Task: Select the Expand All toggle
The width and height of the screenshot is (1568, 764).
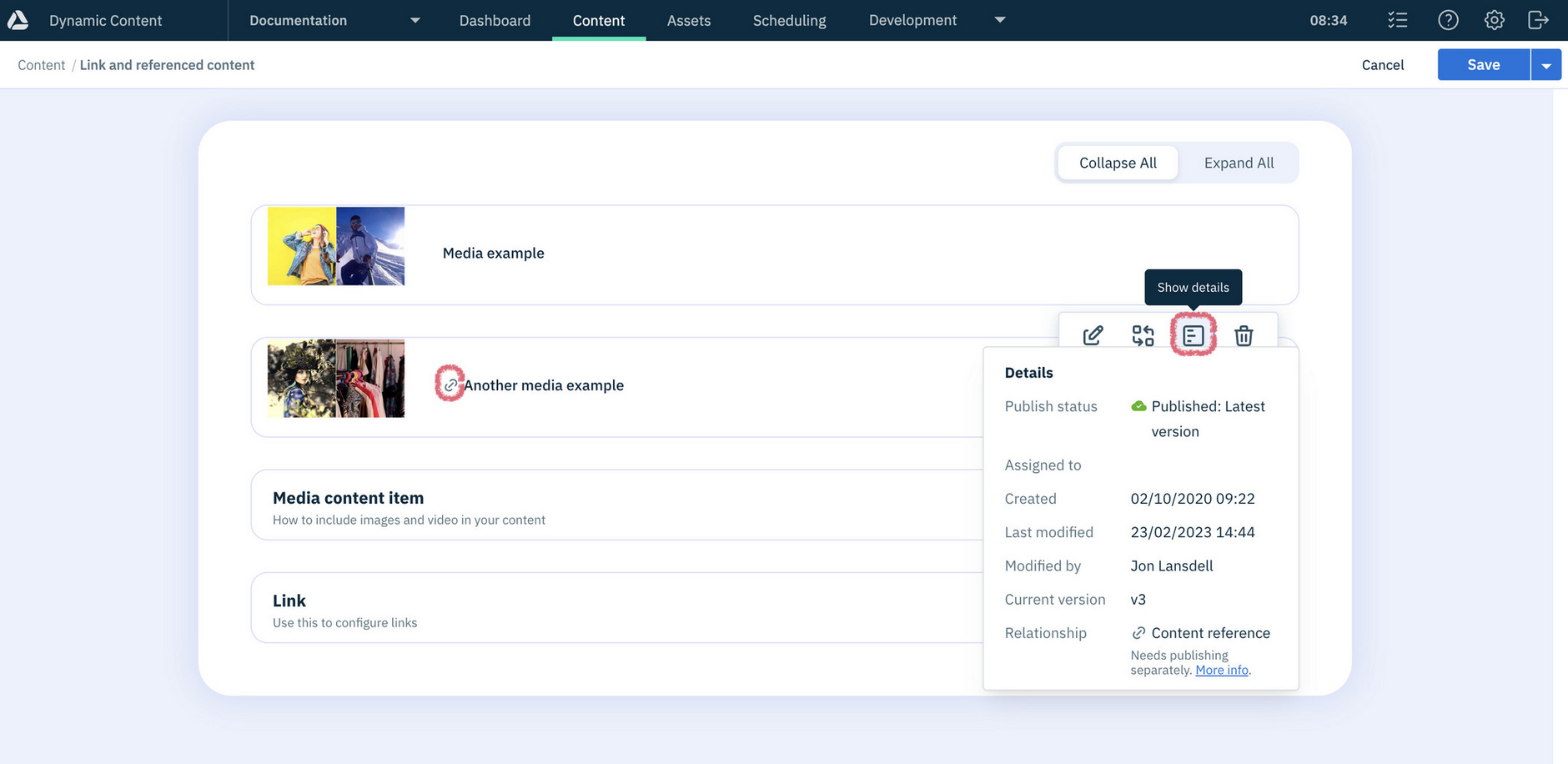Action: pos(1239,163)
